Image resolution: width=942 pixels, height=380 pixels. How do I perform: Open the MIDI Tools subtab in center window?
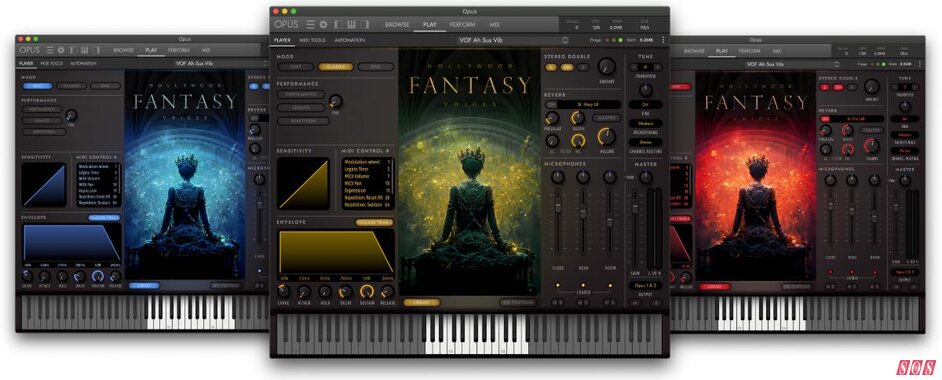311,40
